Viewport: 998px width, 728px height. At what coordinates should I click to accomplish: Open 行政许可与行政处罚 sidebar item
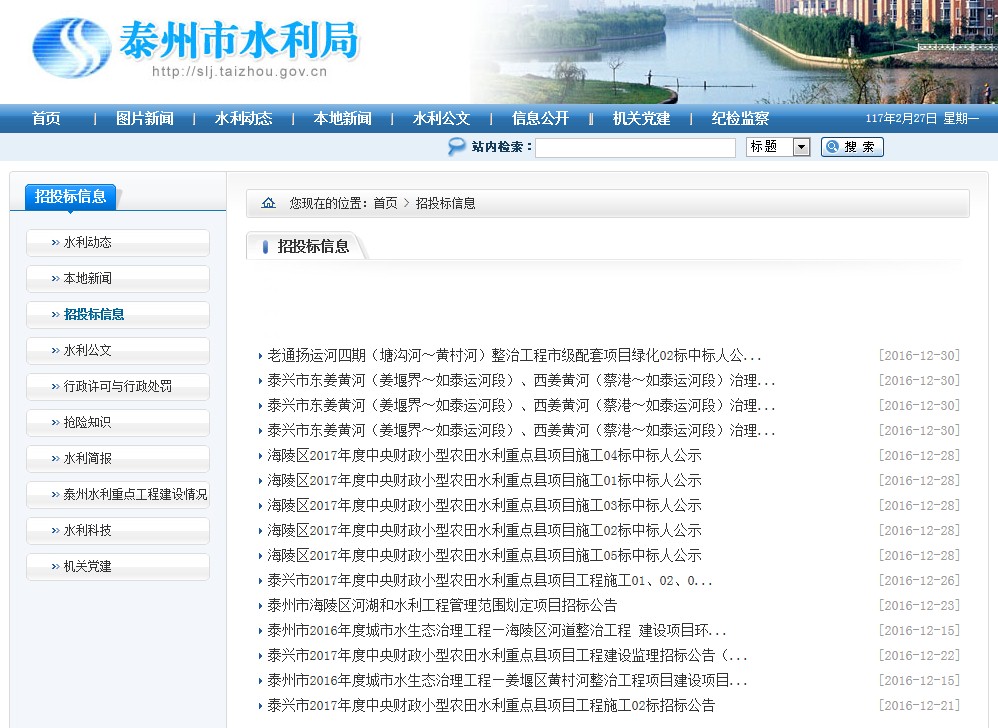point(118,386)
